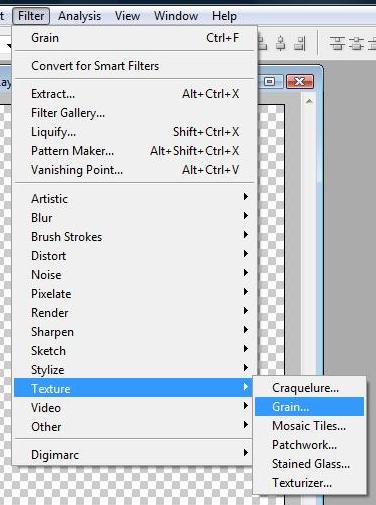This screenshot has width=376, height=505.
Task: Close the document window with red X
Action: pos(299,81)
